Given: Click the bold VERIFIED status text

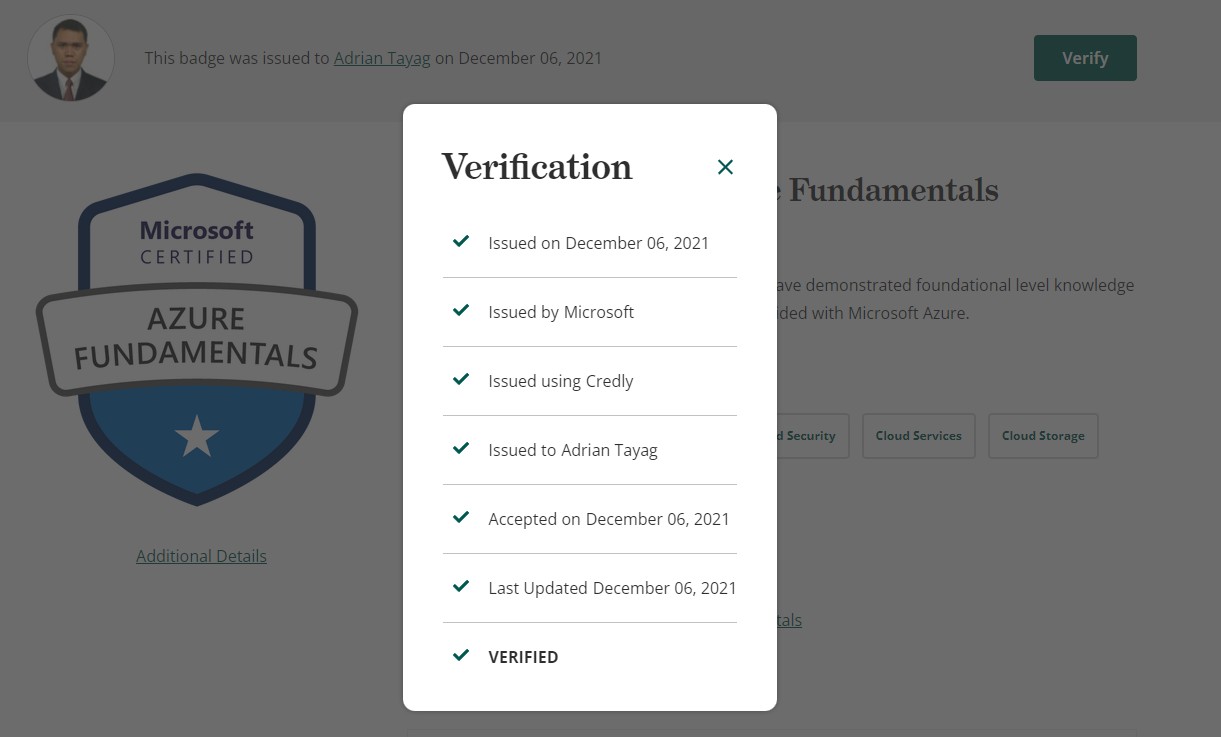Looking at the screenshot, I should click(x=523, y=657).
